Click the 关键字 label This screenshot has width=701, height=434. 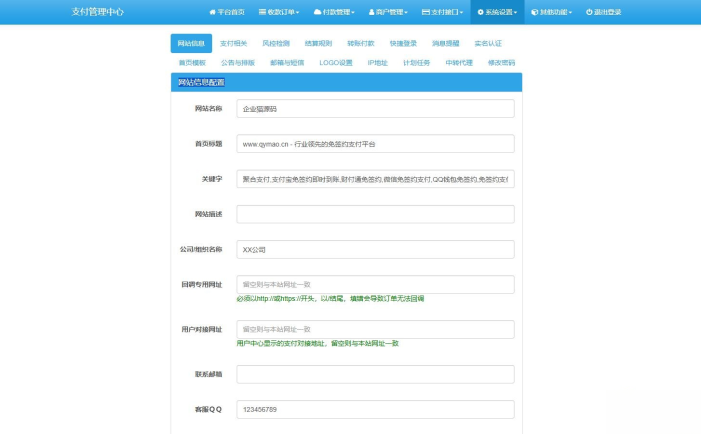pos(212,179)
